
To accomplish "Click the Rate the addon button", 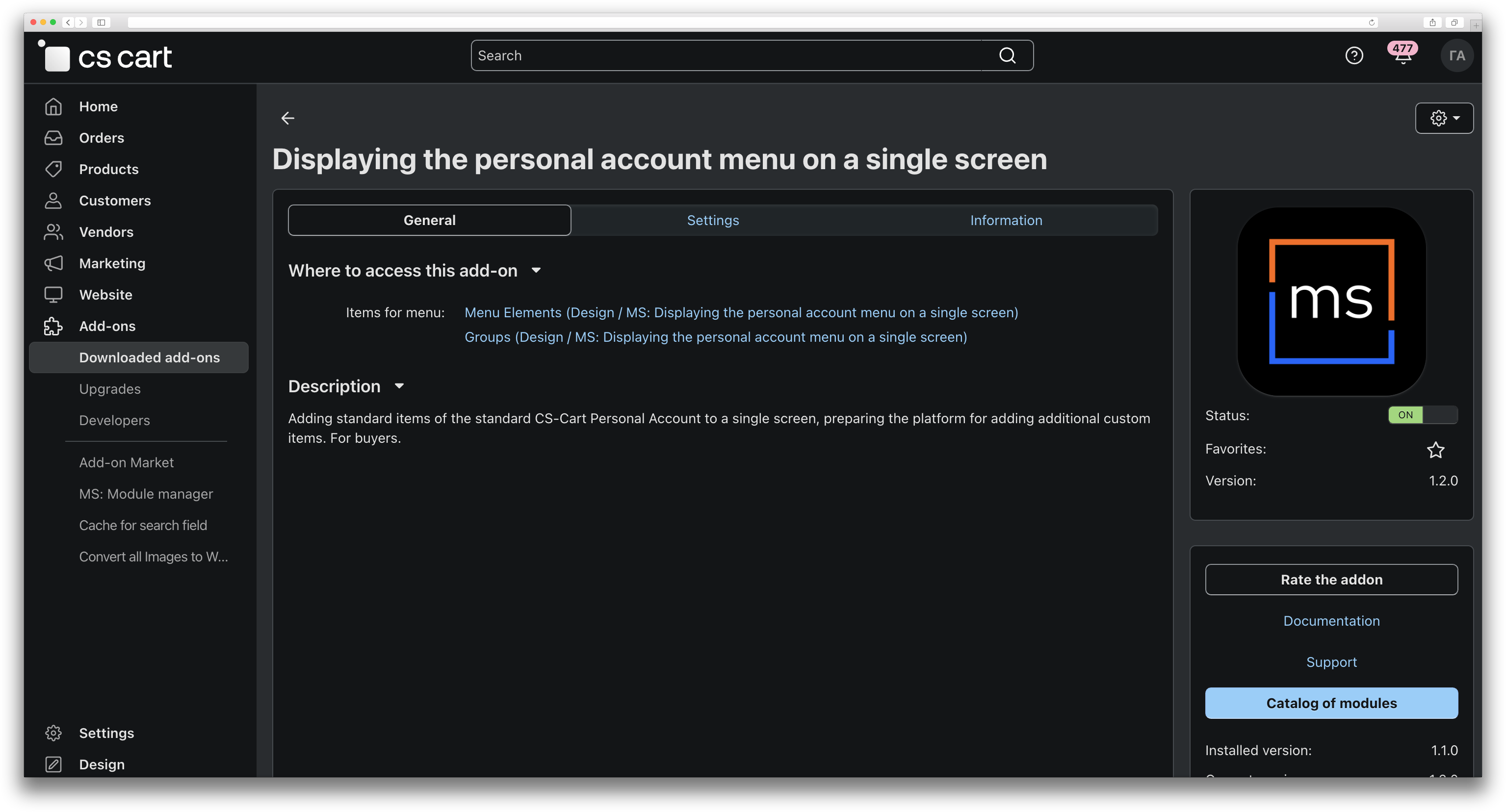I will click(1331, 580).
